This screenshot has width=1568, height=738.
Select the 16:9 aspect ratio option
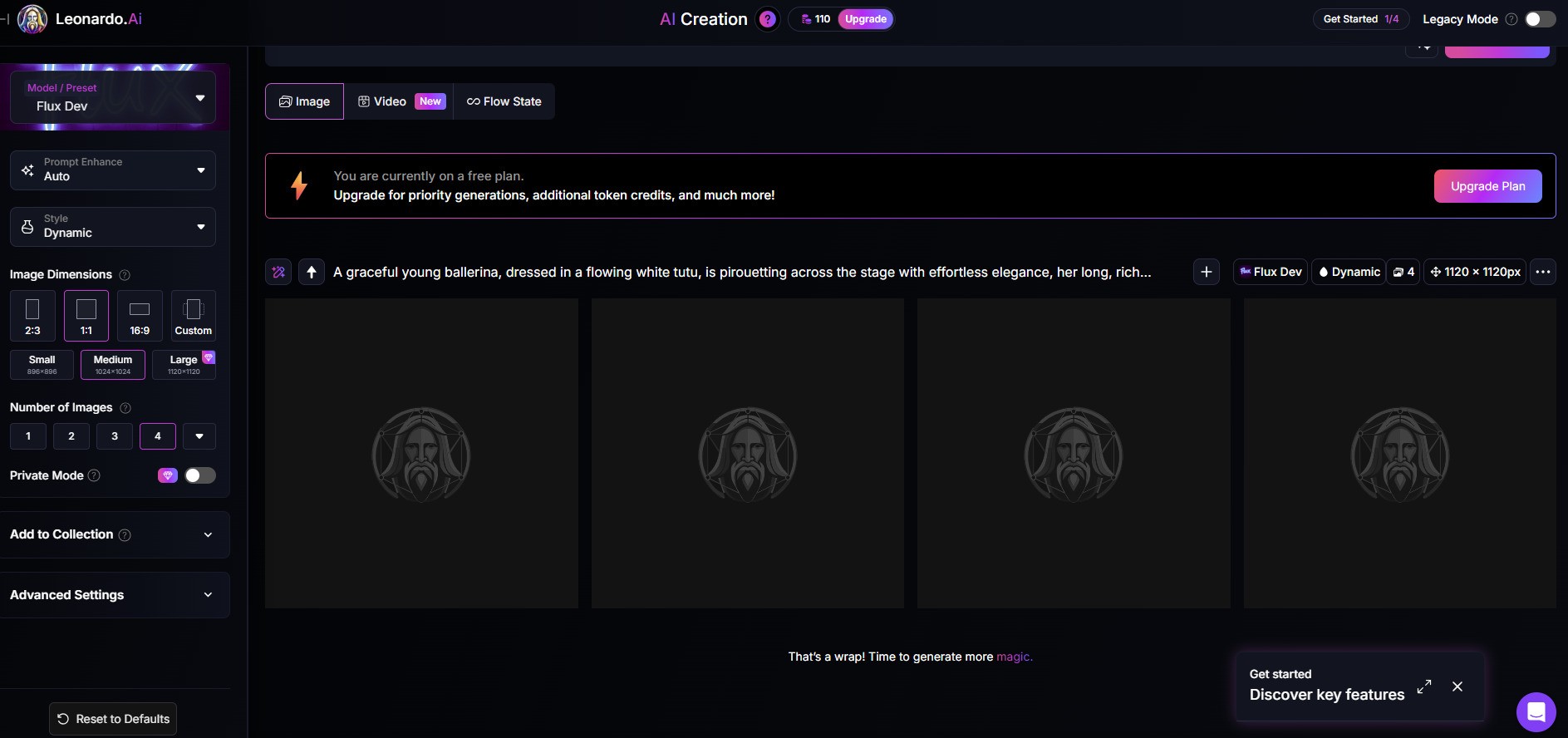[140, 316]
